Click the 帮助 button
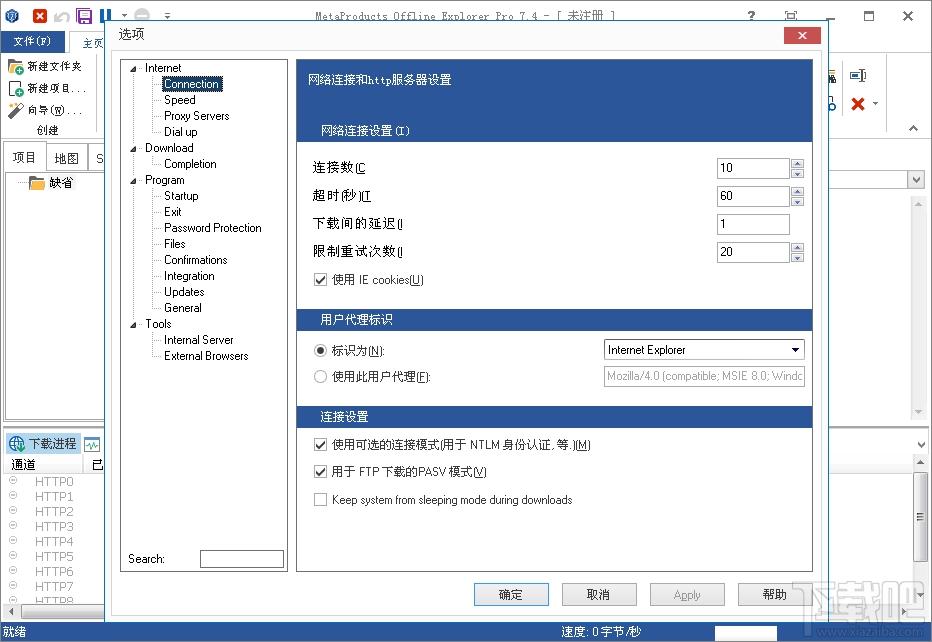This screenshot has height=642, width=932. [774, 594]
